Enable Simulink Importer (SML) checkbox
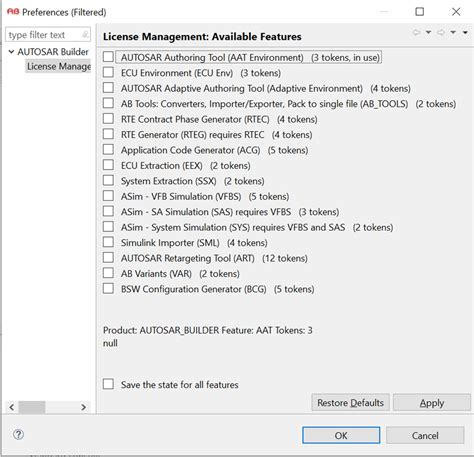Viewport: 474px width, 457px height. 108,242
